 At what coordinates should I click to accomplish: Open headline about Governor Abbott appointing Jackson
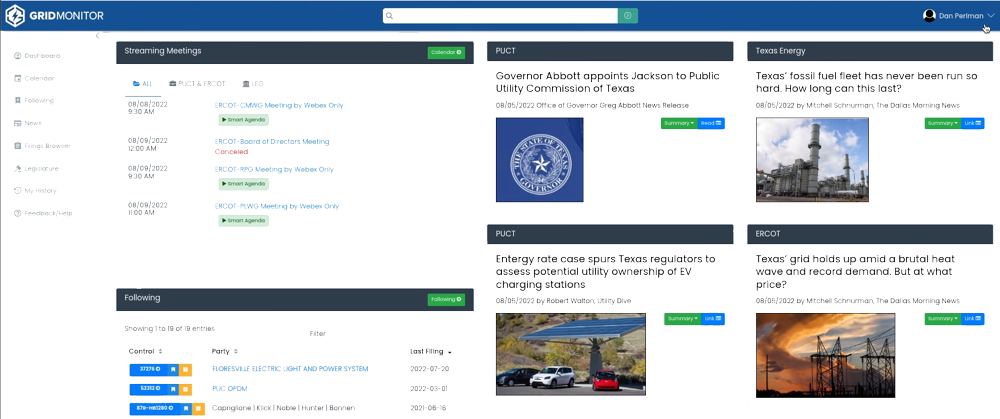click(x=607, y=82)
